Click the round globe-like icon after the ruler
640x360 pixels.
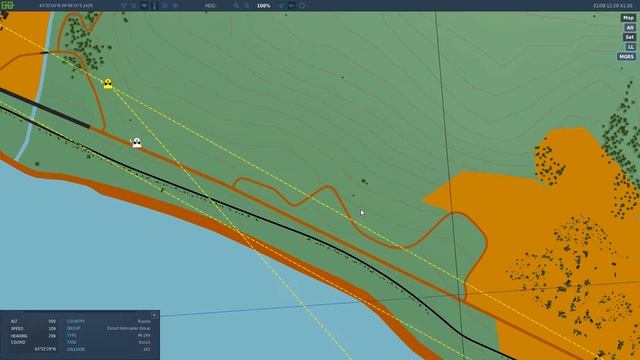point(165,6)
